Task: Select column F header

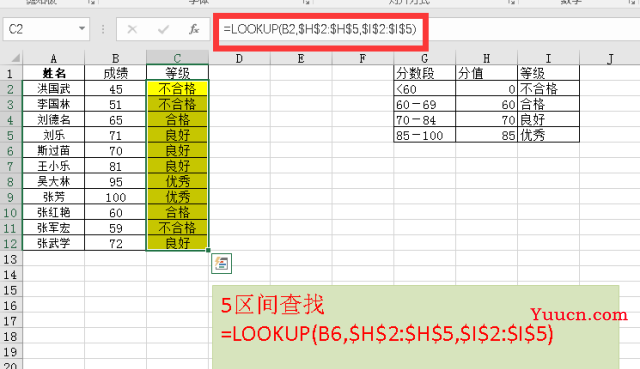Action: [x=362, y=58]
